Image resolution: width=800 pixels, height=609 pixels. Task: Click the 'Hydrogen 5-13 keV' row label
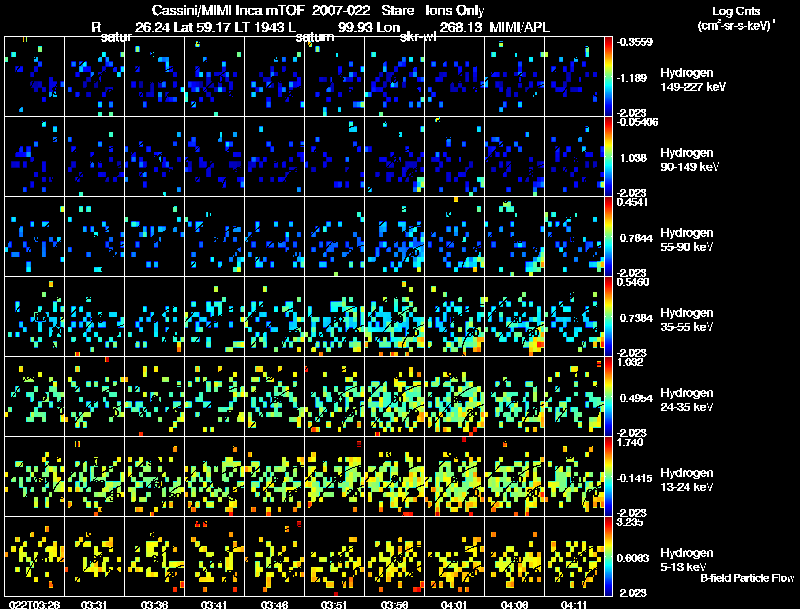coord(686,560)
